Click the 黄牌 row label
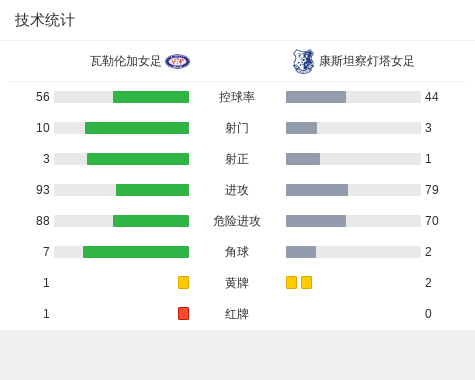Viewport: 475px width, 380px height. pos(237,283)
